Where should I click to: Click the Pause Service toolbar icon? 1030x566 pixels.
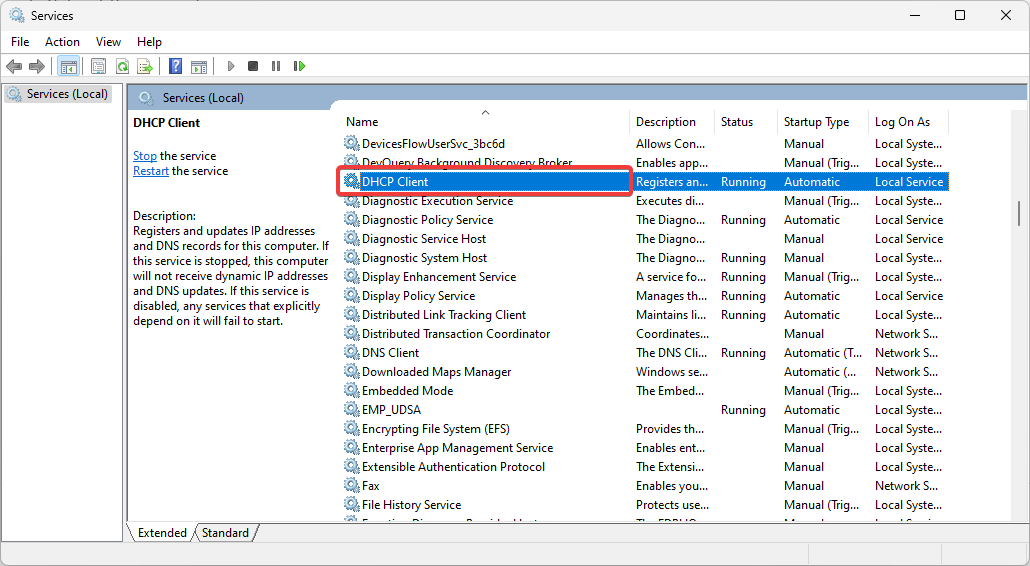pos(276,66)
